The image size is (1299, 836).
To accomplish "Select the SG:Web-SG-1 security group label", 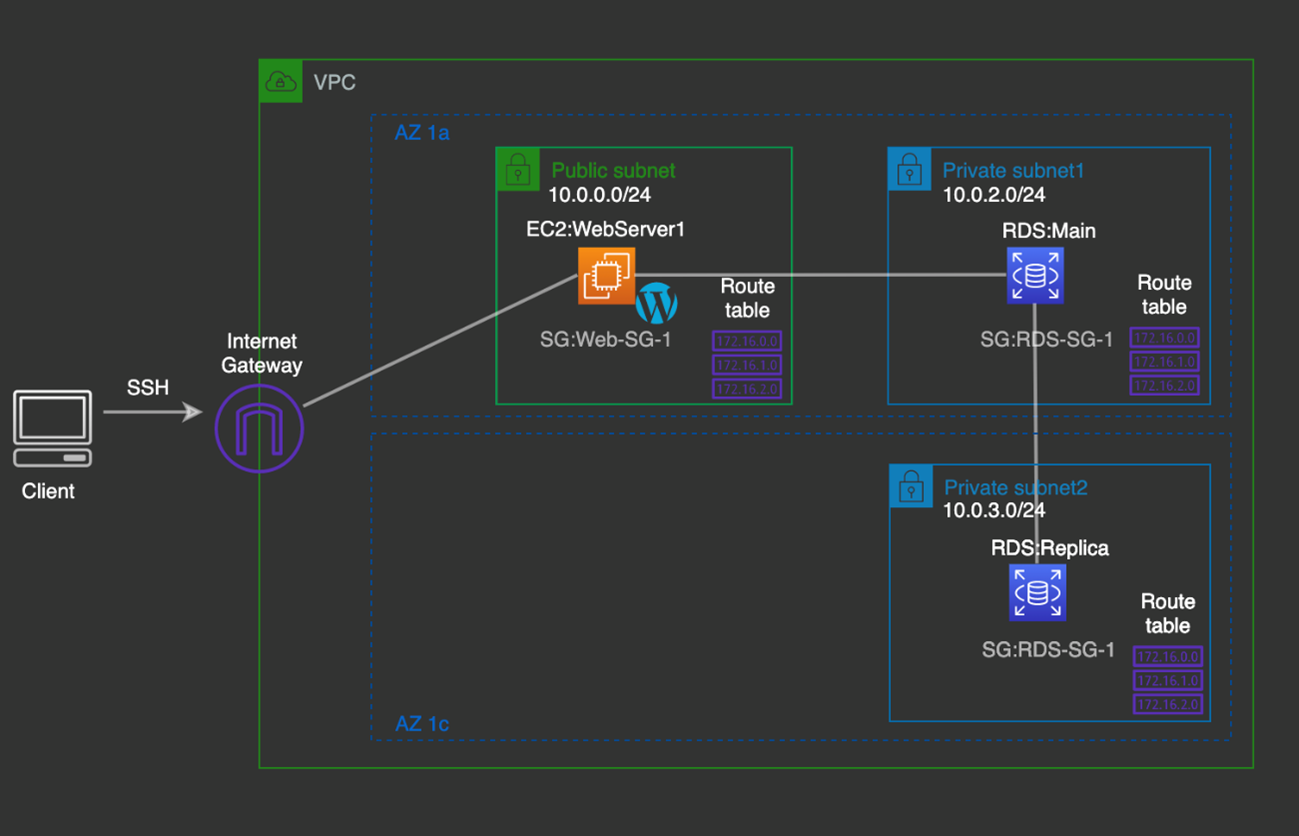I will coord(605,340).
